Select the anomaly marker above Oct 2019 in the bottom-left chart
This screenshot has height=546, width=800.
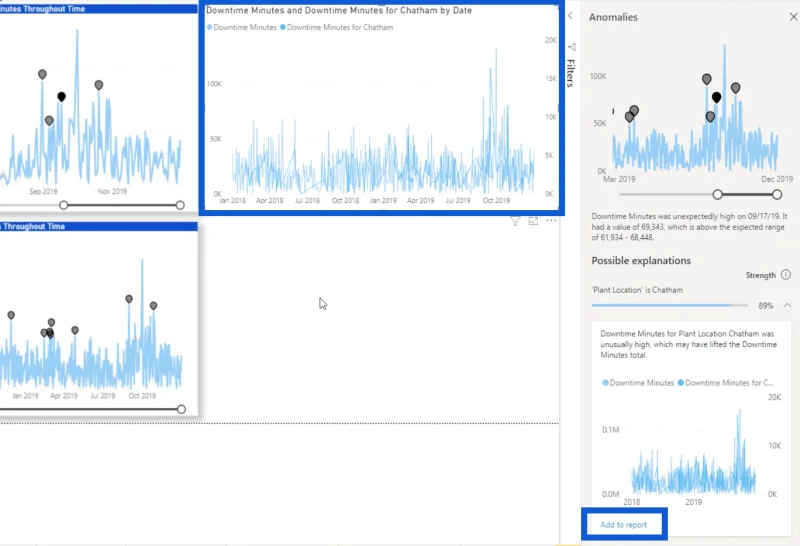pyautogui.click(x=153, y=306)
